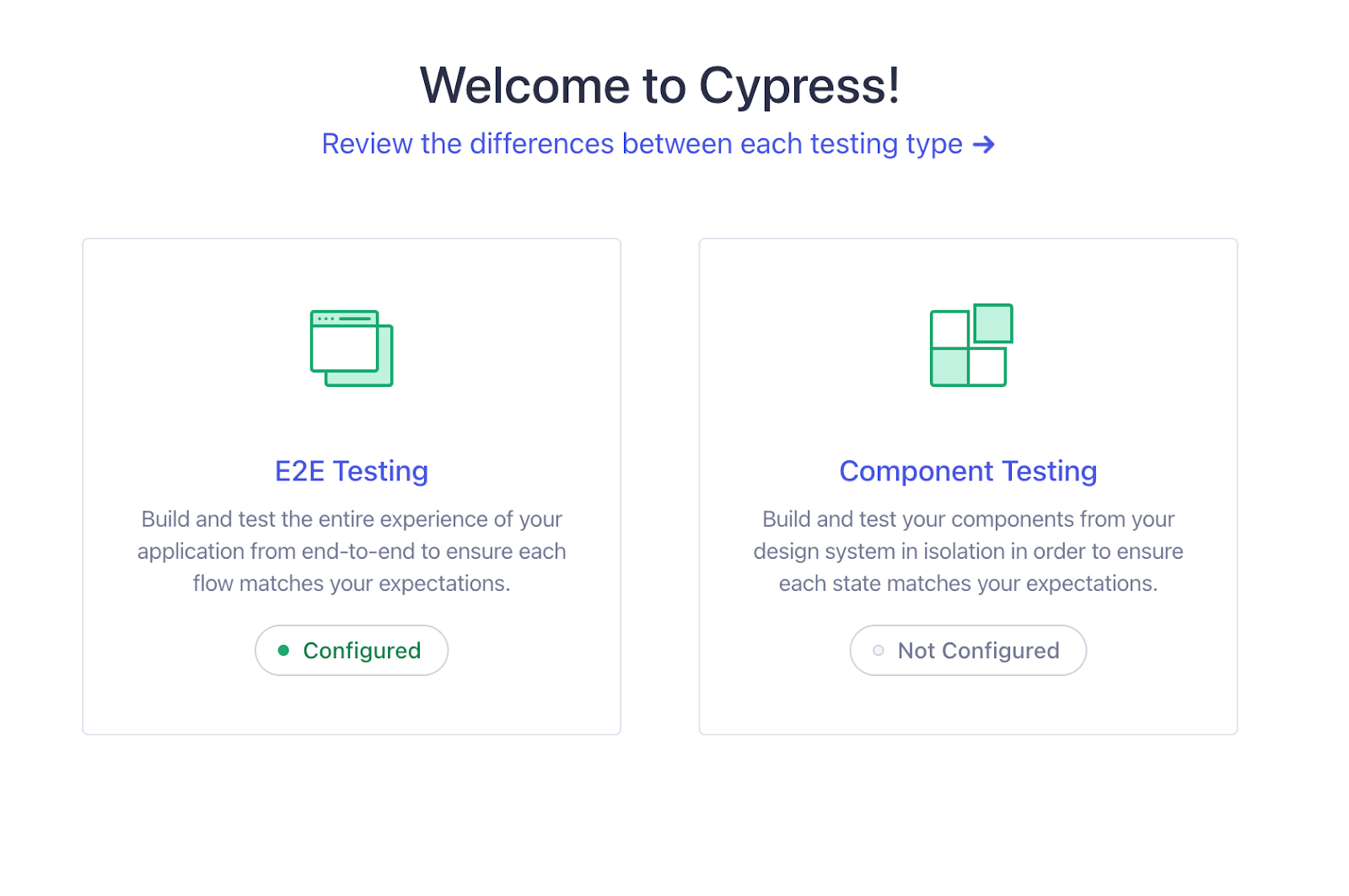Click the Configured status pill on the E2E card

352,650
